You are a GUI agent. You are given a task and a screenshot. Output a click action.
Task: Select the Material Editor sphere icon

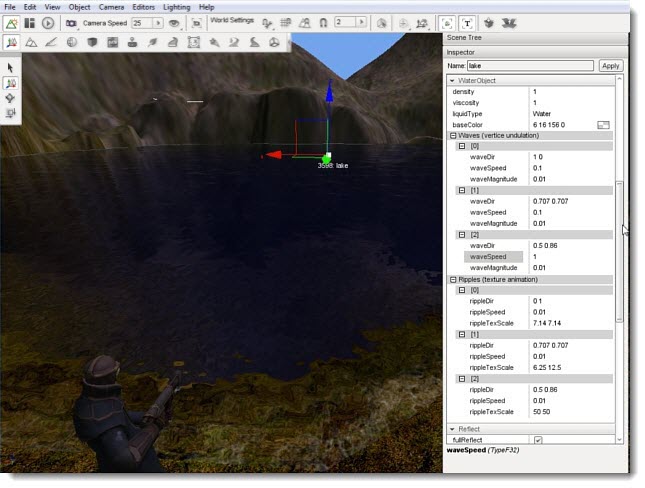pyautogui.click(x=72, y=42)
